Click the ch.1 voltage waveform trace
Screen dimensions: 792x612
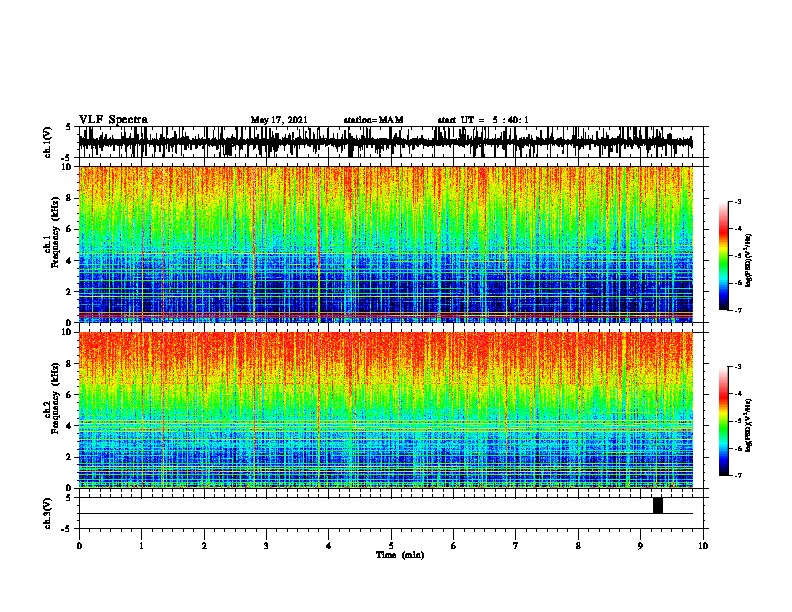pyautogui.click(x=385, y=142)
